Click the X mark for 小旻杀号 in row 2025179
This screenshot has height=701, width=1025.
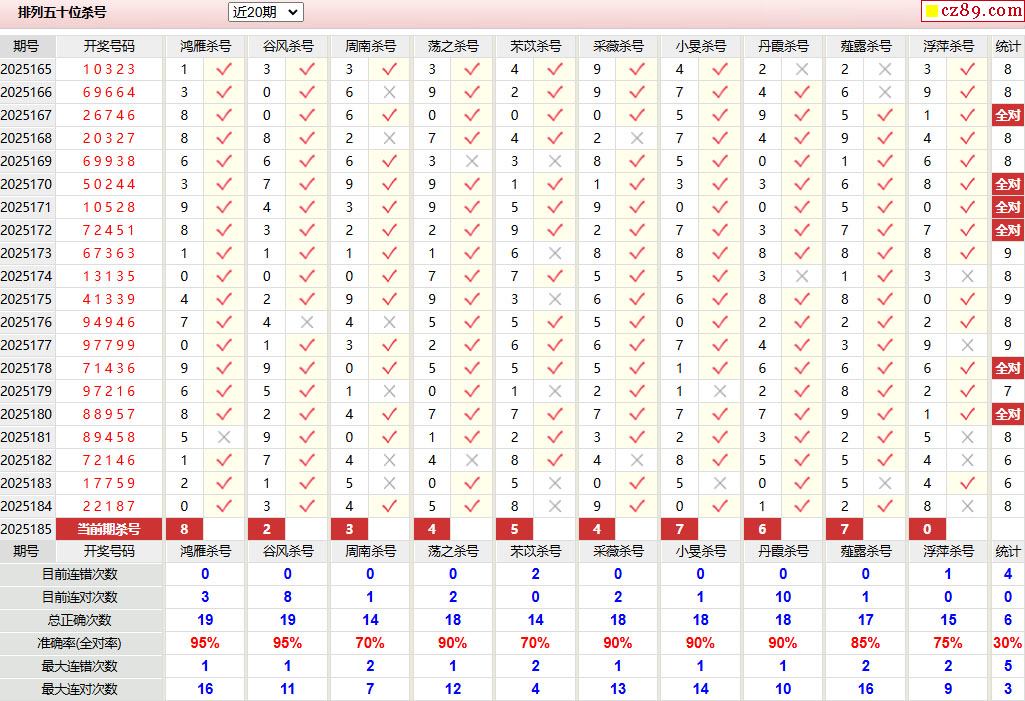coord(720,391)
